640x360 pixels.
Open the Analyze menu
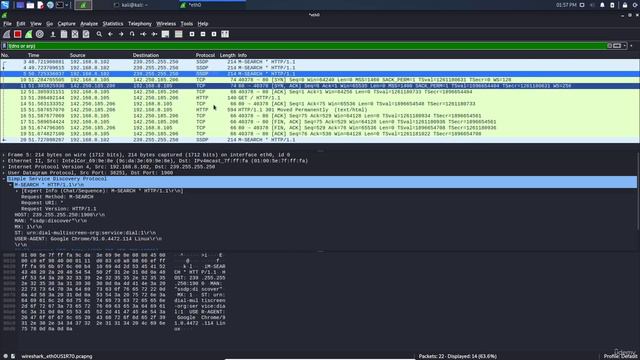(x=89, y=24)
